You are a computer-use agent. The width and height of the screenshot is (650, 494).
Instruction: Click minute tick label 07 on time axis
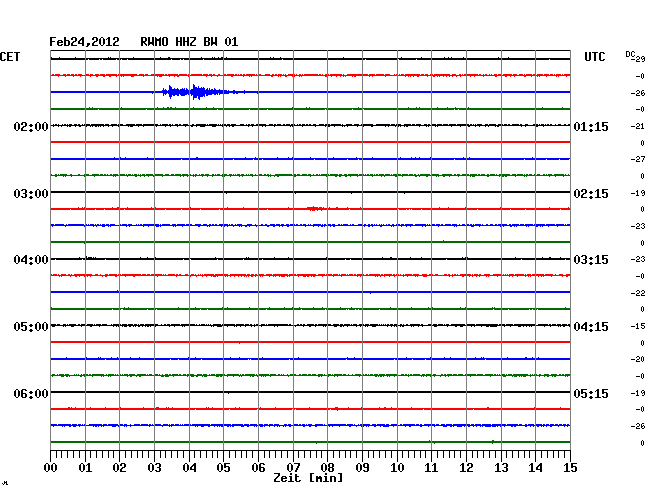(x=293, y=468)
